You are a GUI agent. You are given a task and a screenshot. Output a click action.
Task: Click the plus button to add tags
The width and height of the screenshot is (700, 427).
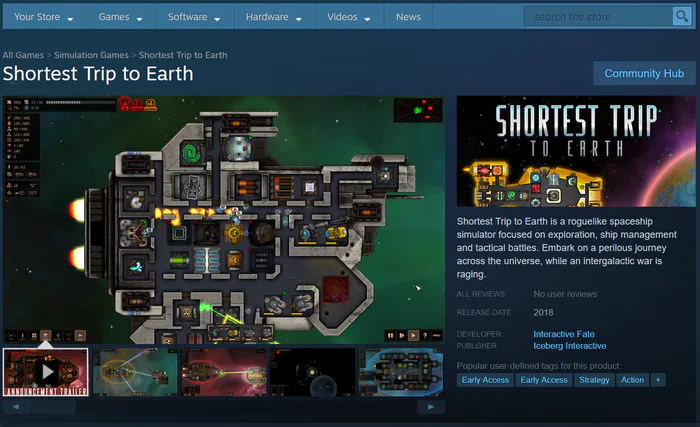658,380
